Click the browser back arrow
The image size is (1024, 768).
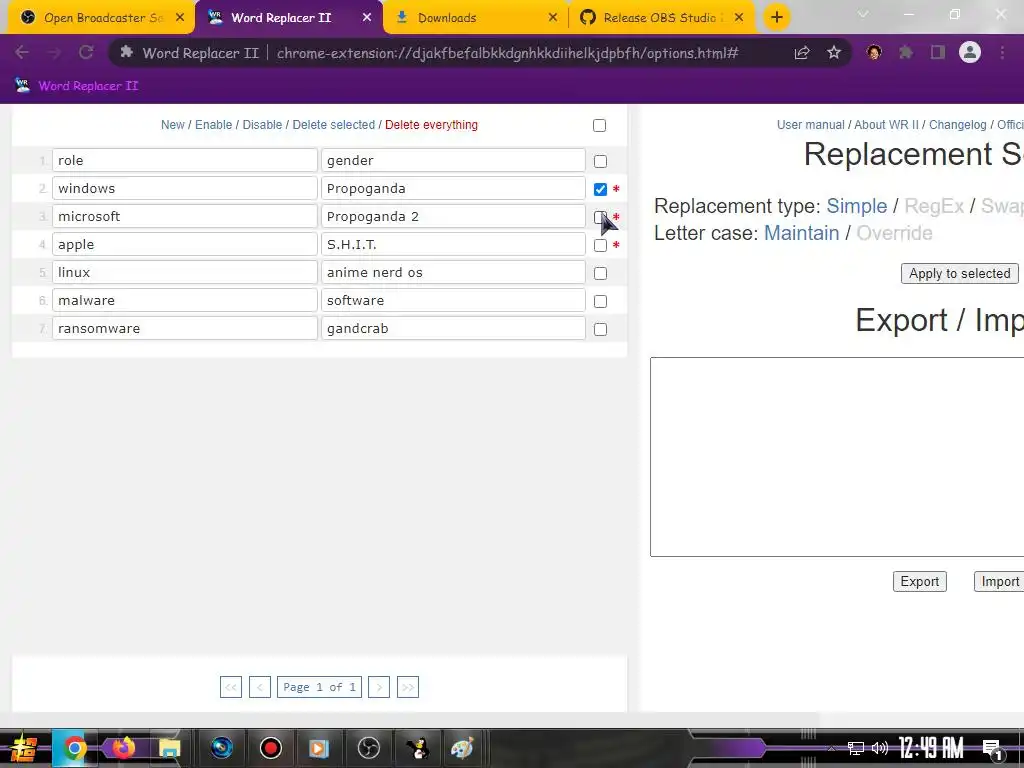tap(22, 53)
